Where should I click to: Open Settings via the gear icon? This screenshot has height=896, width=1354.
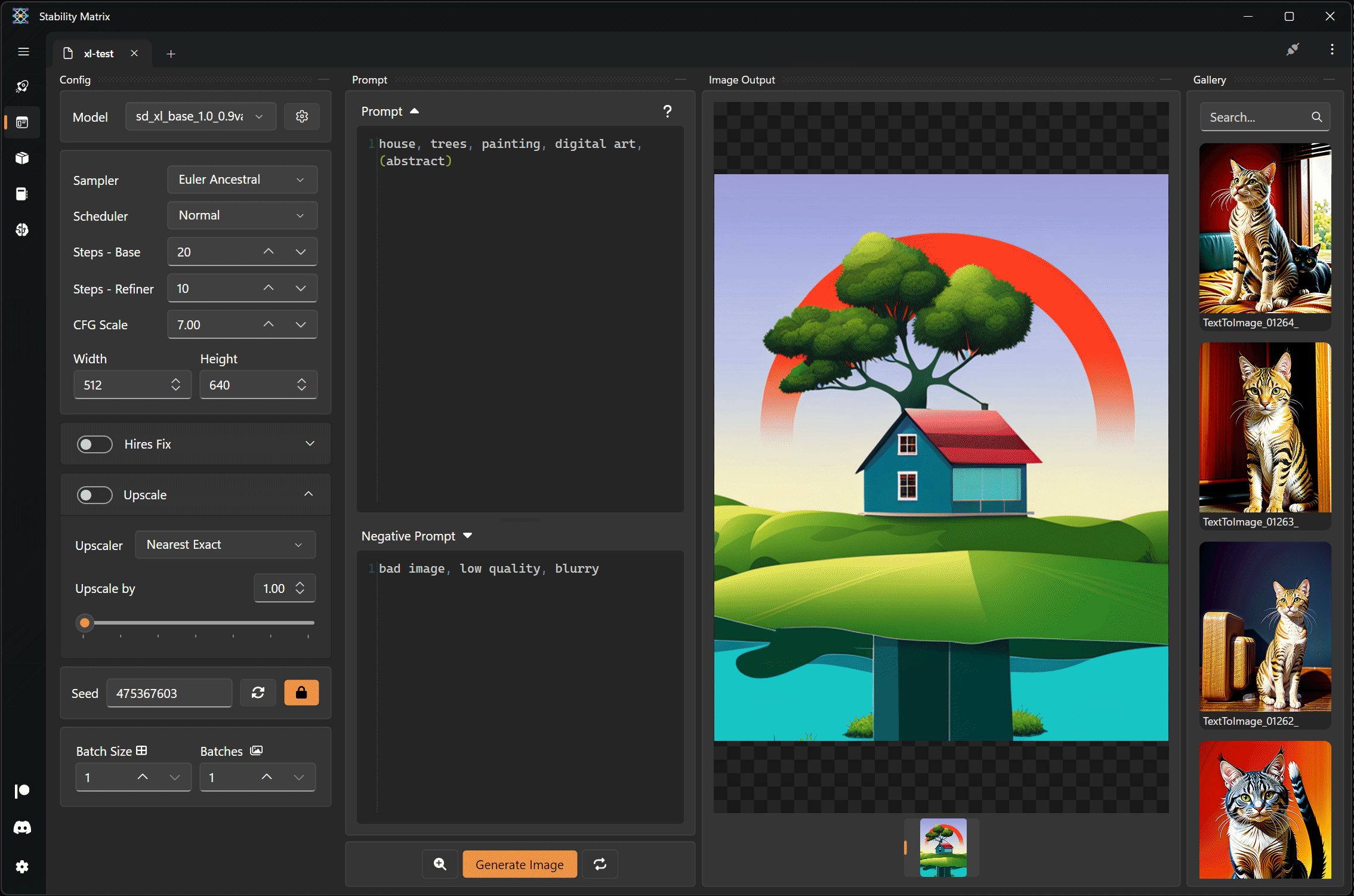tap(22, 867)
